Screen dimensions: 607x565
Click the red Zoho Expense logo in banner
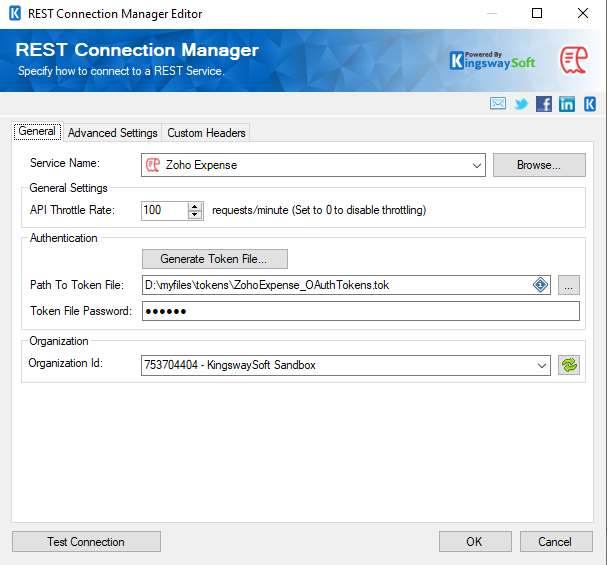point(574,60)
